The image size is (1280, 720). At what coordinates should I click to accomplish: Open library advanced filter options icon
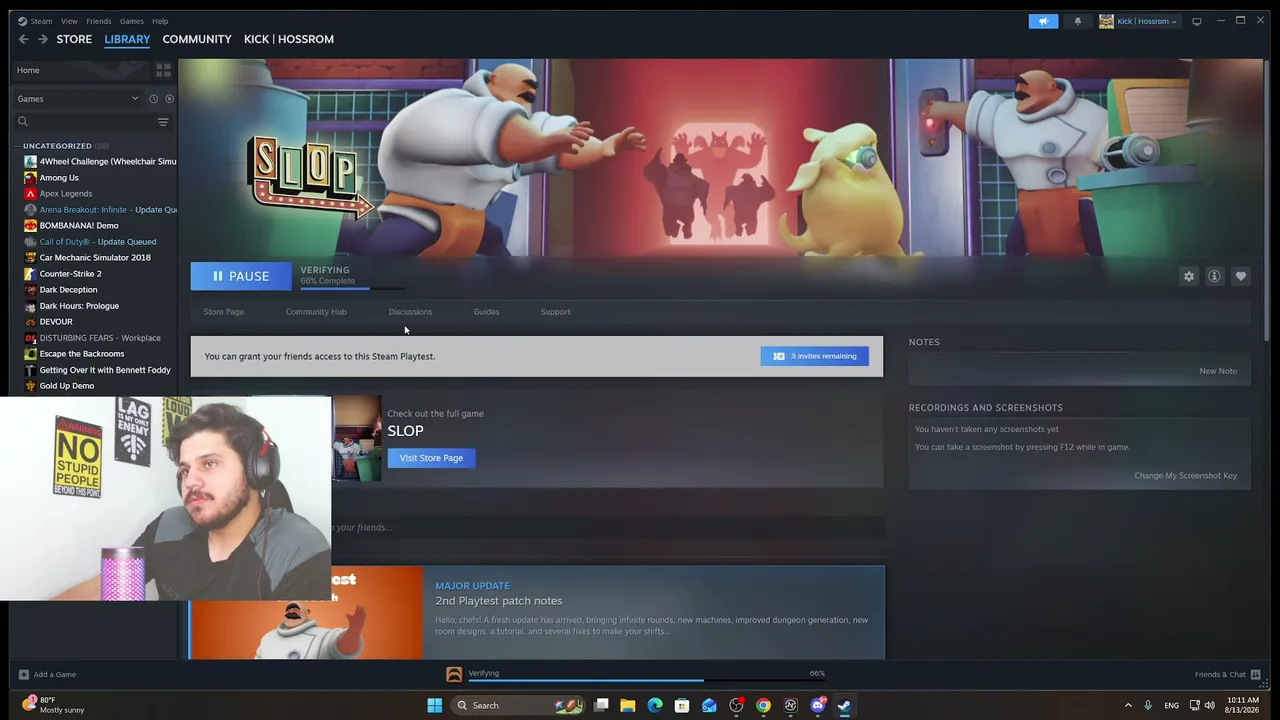click(163, 122)
